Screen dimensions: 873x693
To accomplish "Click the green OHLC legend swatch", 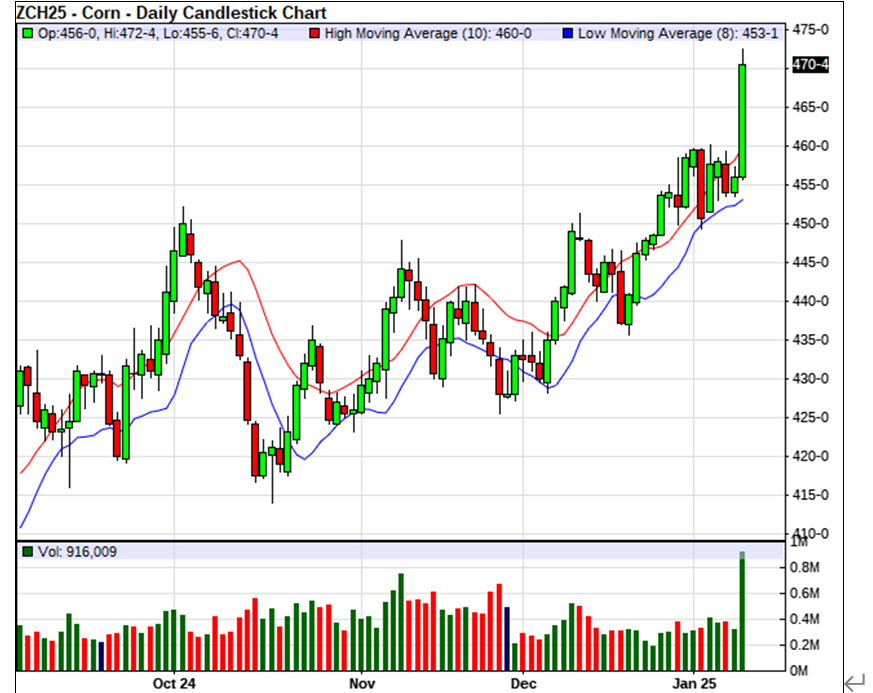I will click(x=28, y=34).
